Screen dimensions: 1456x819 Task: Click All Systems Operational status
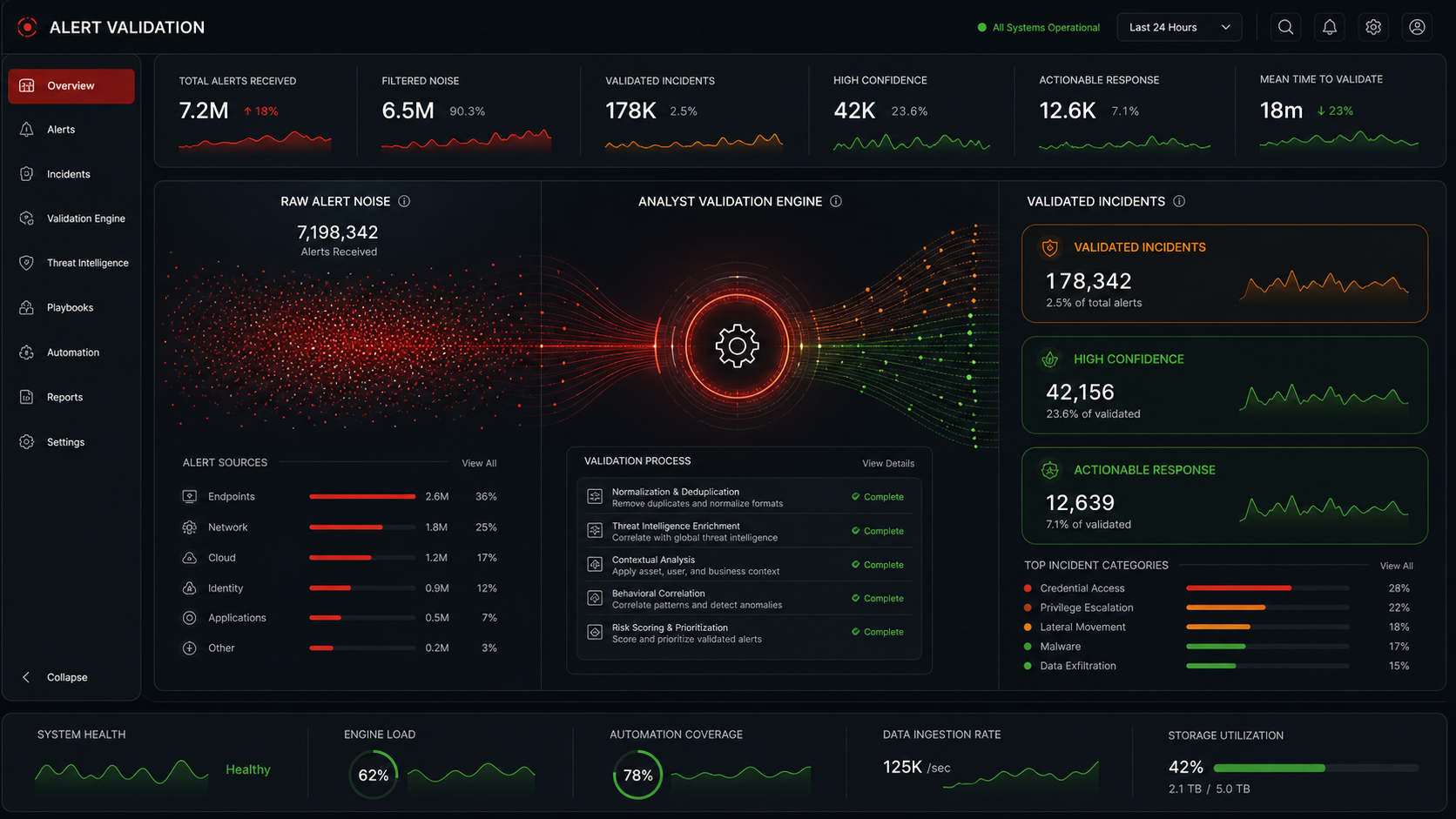[x=1039, y=27]
